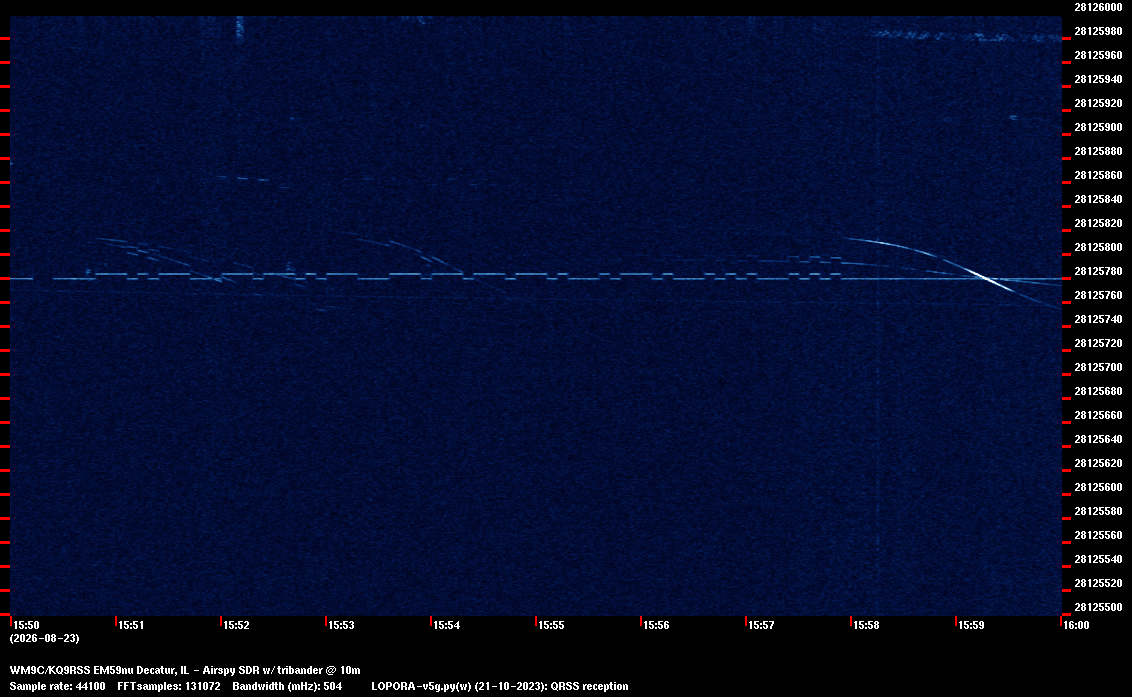The image size is (1132, 697).
Task: Click the 28125580 frequency label
Action: [x=1098, y=511]
